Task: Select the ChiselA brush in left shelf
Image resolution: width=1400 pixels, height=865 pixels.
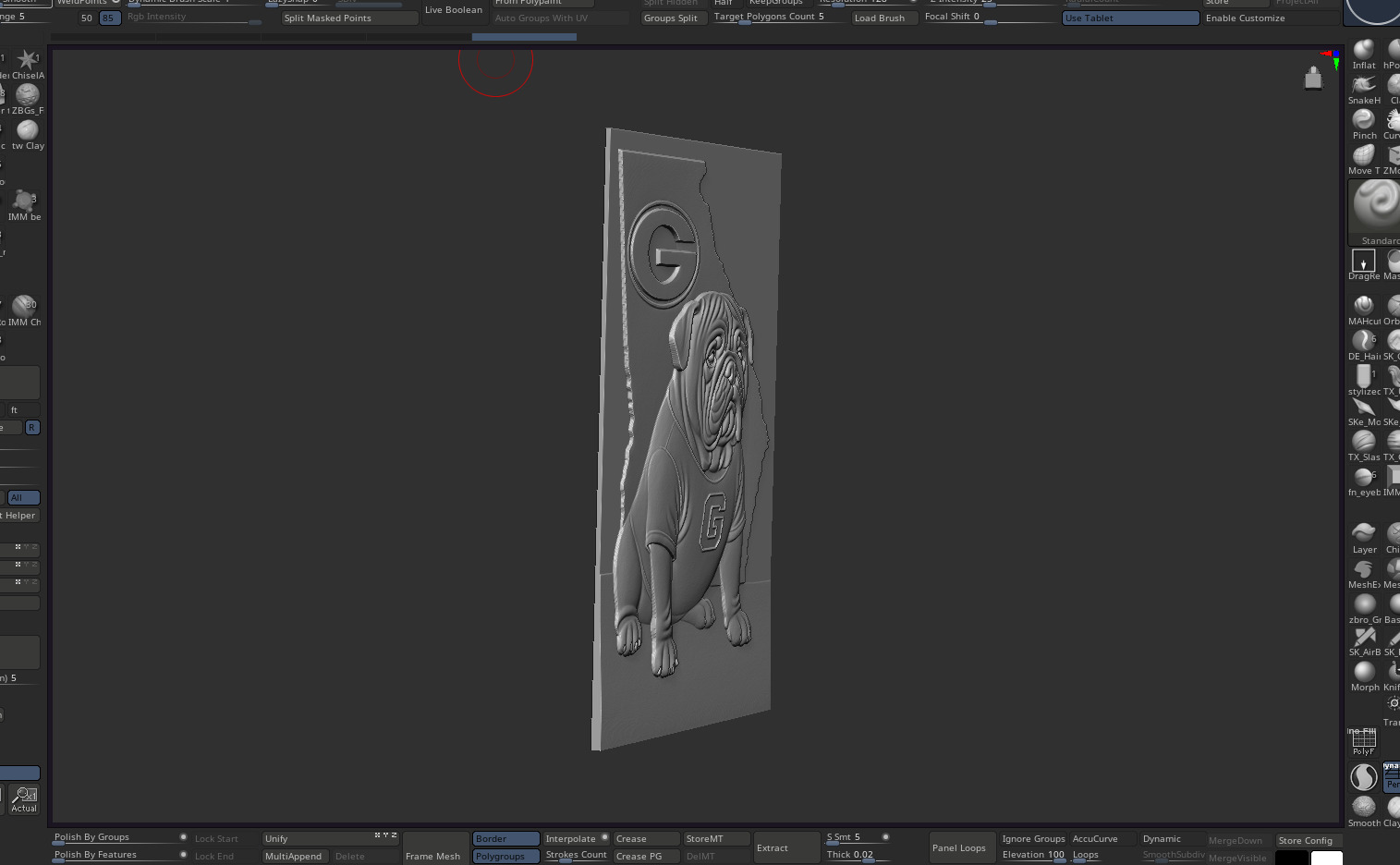Action: [28, 65]
